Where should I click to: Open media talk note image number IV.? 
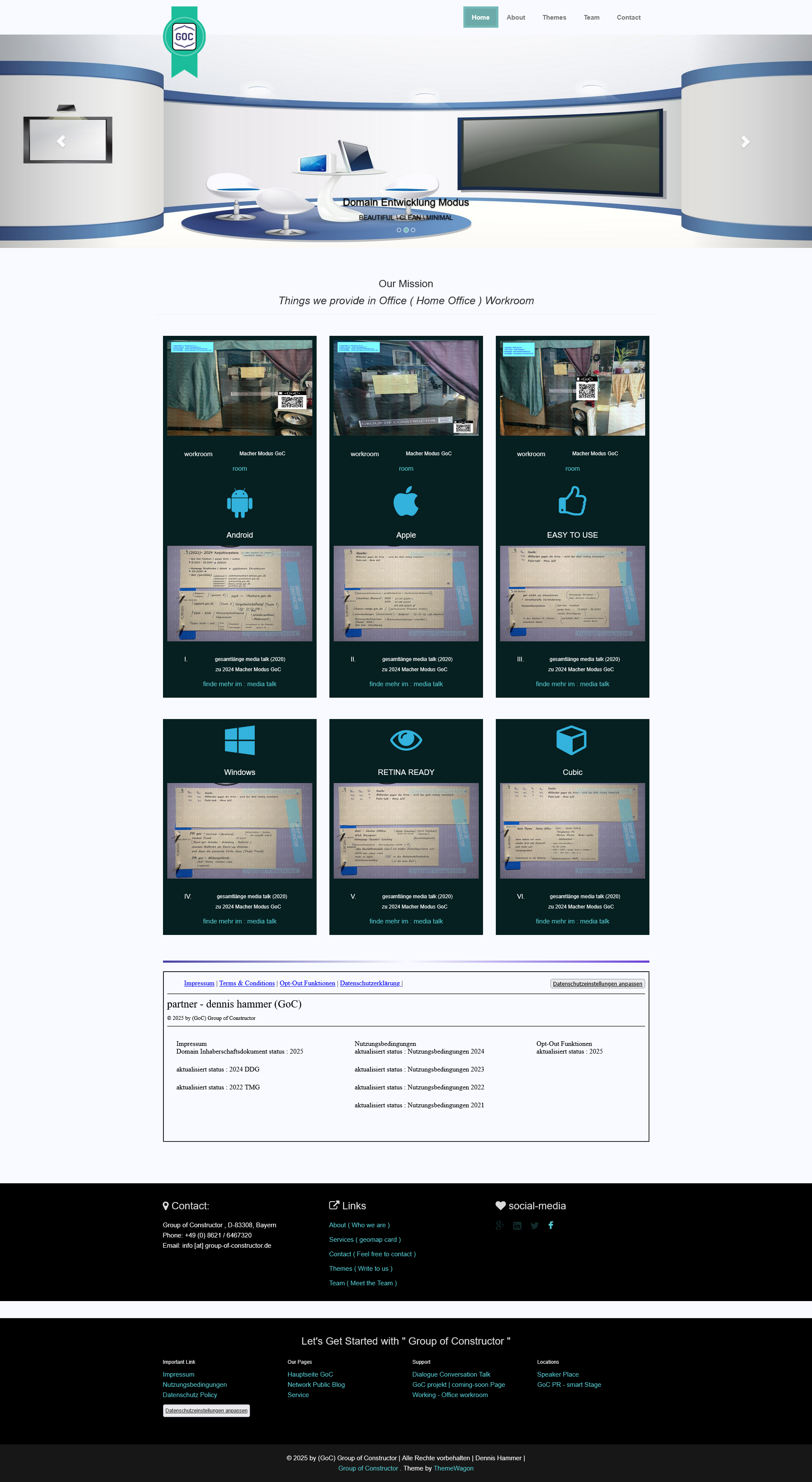pyautogui.click(x=239, y=830)
